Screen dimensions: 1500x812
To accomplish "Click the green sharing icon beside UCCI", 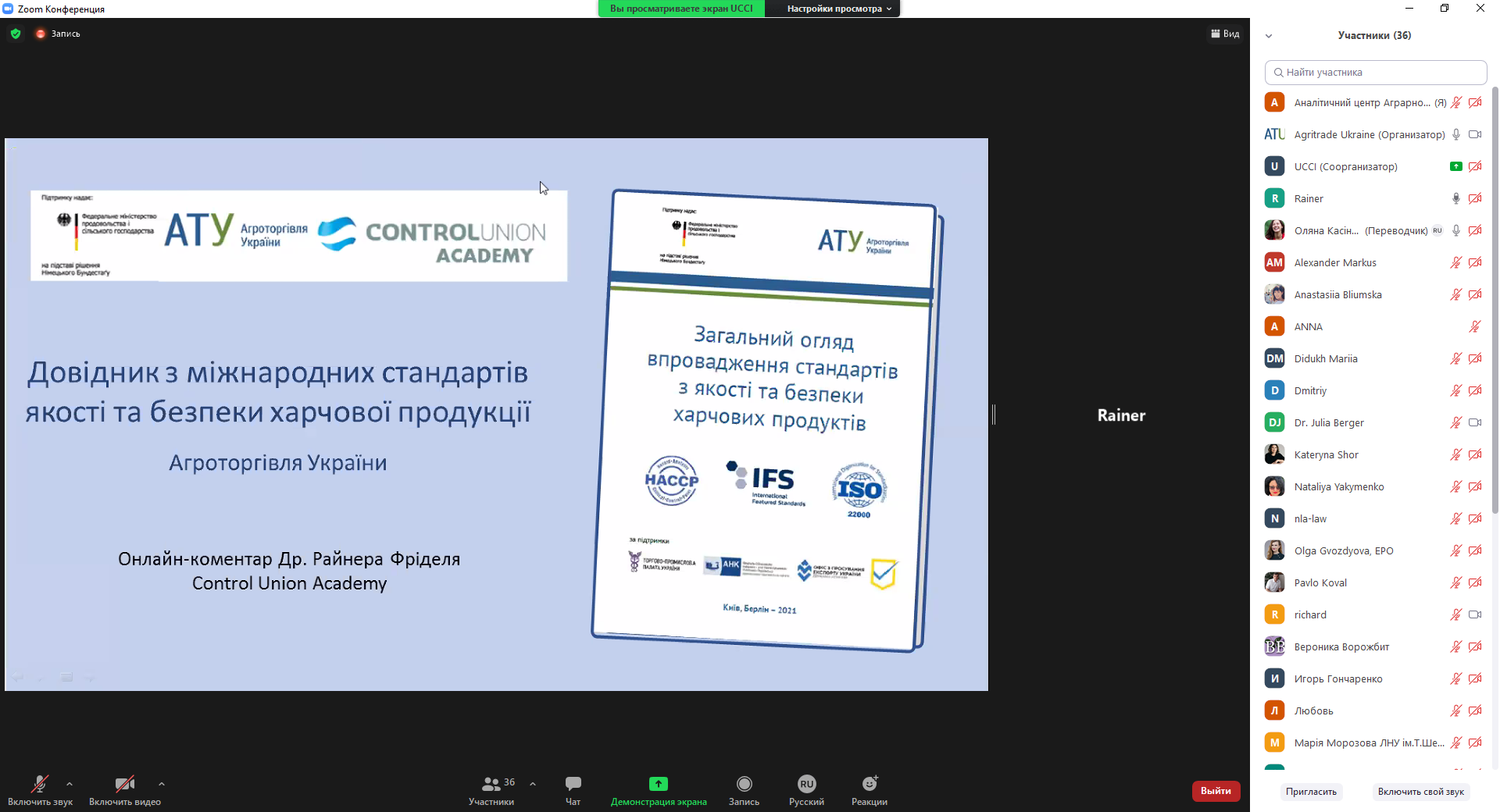I will [x=1456, y=166].
